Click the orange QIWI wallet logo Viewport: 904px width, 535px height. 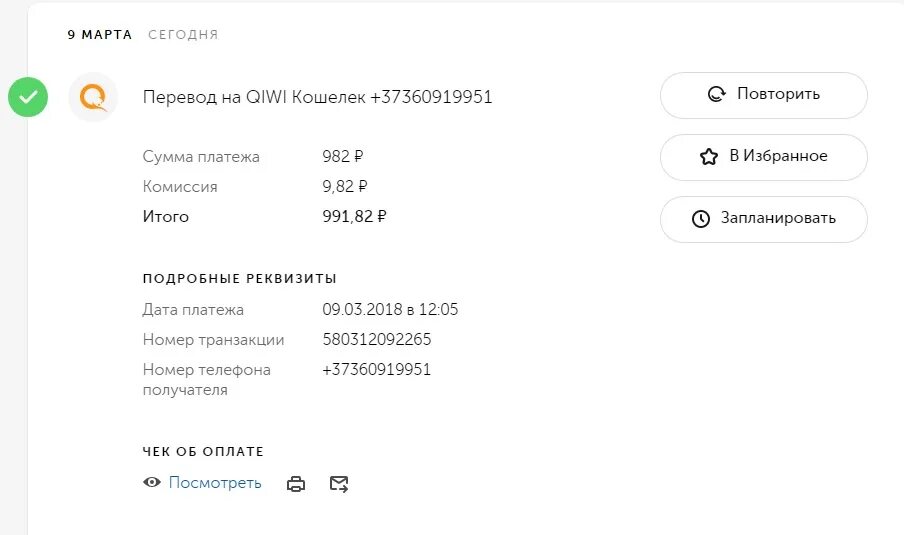pos(93,97)
